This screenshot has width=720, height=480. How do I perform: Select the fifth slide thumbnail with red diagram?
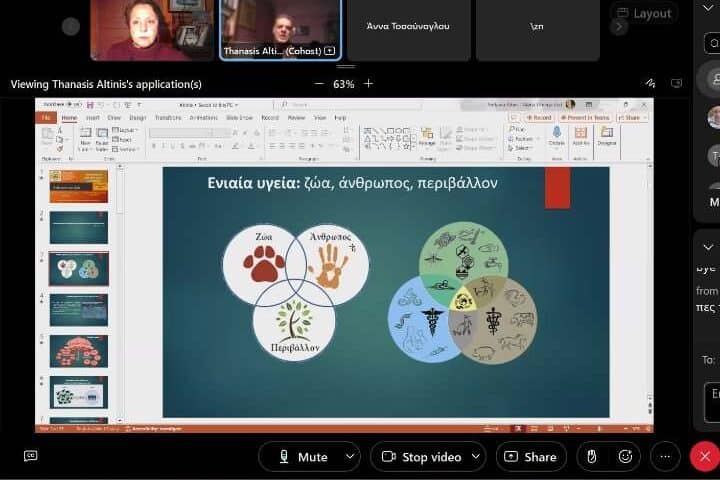(79, 351)
